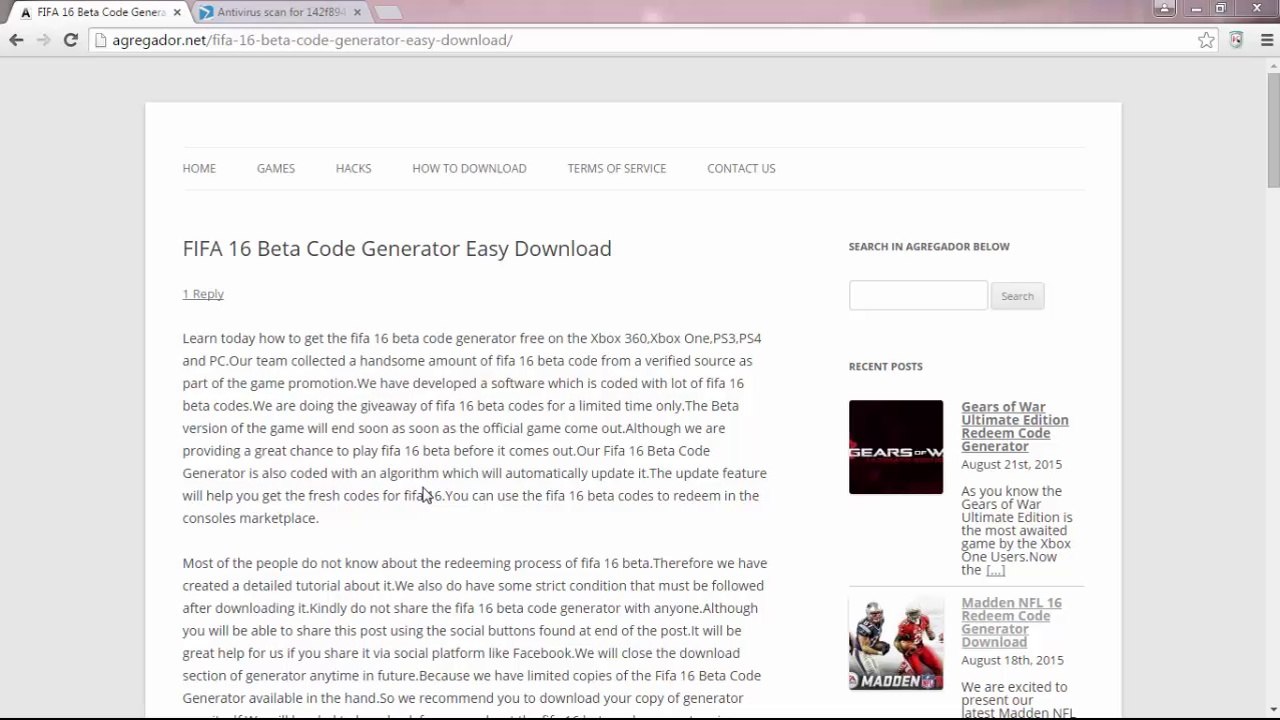Open the TERMS OF SERVICE page
Viewport: 1280px width, 720px height.
pyautogui.click(x=616, y=168)
